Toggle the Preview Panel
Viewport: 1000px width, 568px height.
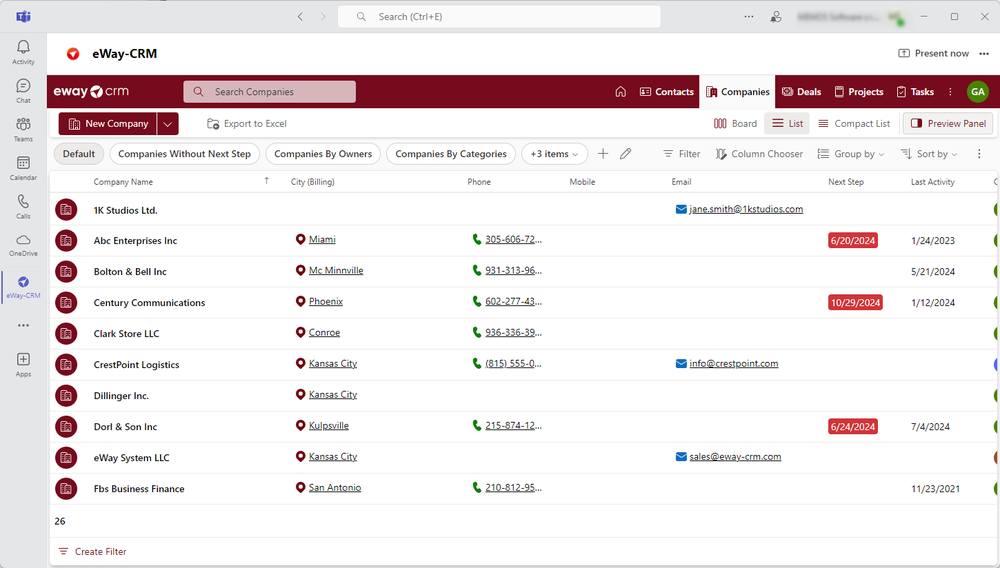tap(947, 124)
